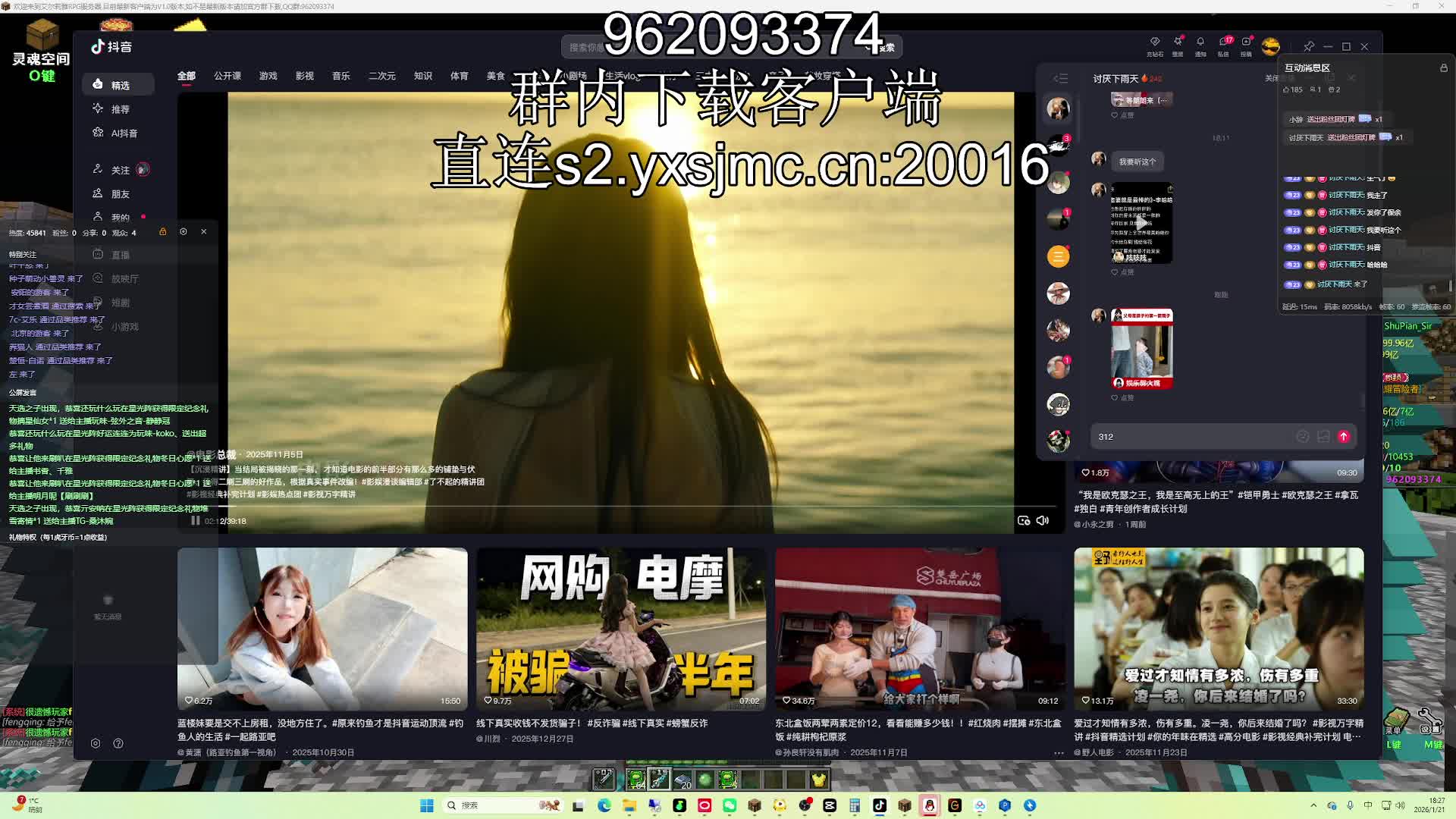The height and width of the screenshot is (819, 1456).
Task: Open 推荐 in the left sidebar
Action: click(x=120, y=109)
